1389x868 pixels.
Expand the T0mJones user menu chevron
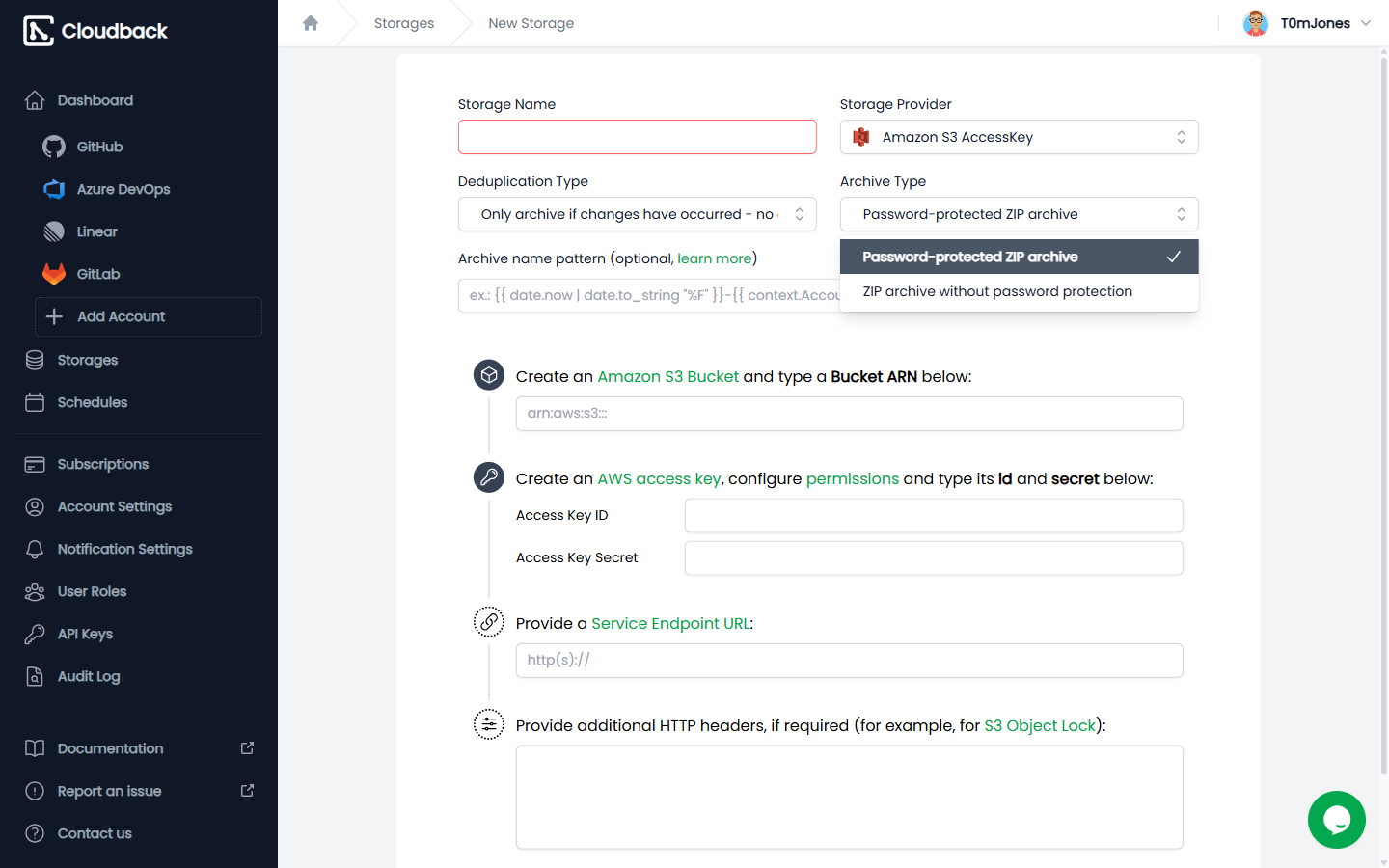pyautogui.click(x=1366, y=23)
